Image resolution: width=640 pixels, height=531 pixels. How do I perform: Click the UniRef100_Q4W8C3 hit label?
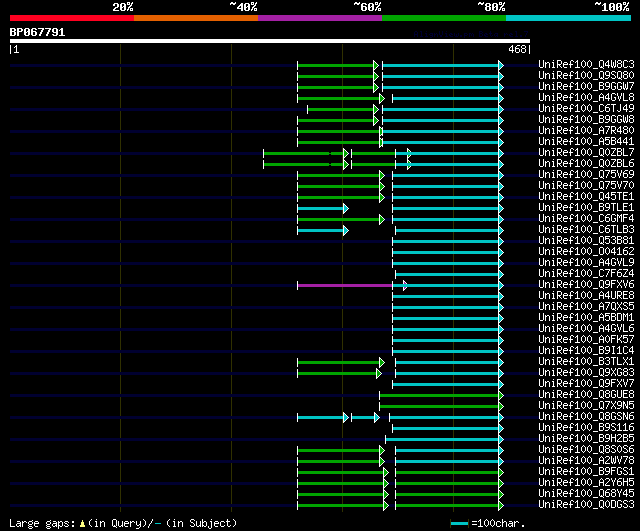tap(586, 64)
